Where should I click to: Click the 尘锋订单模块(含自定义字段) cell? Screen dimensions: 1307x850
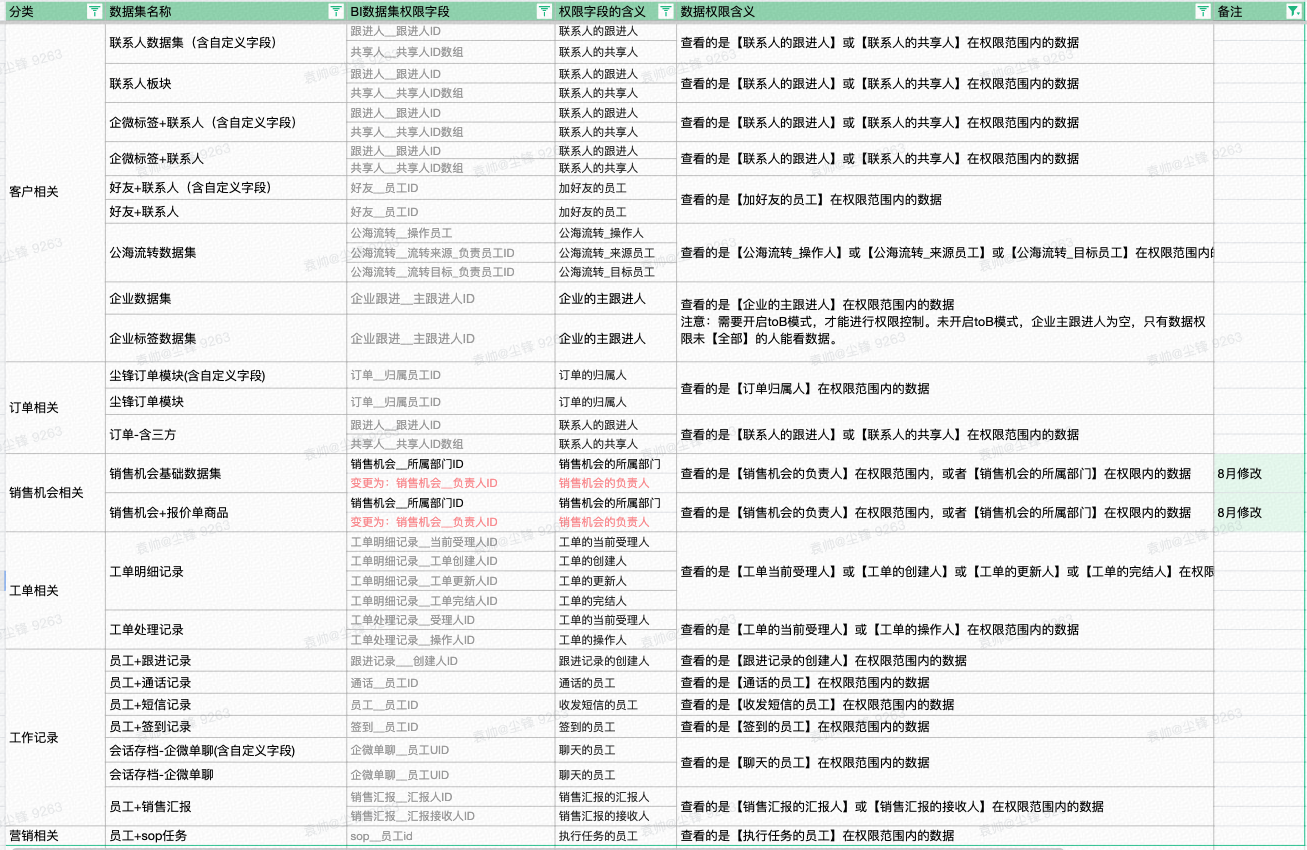(226, 376)
